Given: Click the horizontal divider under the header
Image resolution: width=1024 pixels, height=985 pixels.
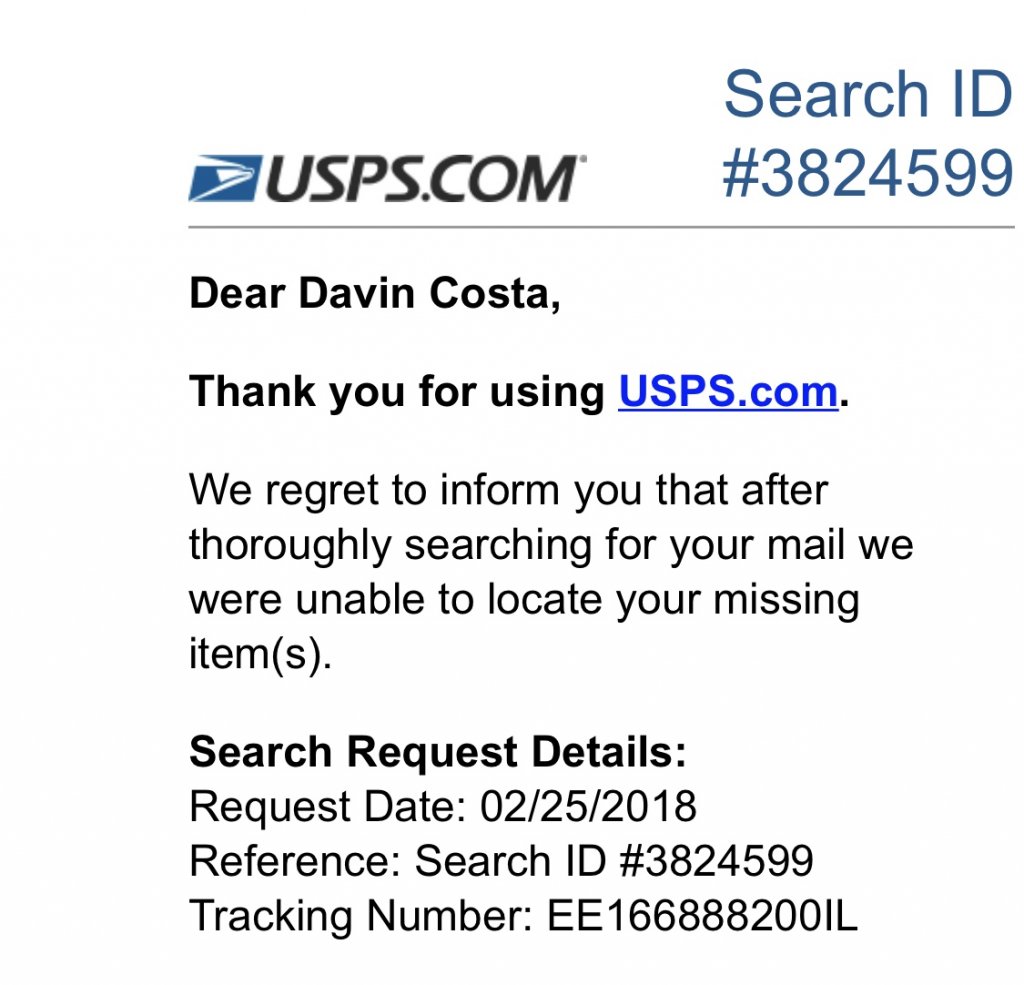Looking at the screenshot, I should click(600, 227).
